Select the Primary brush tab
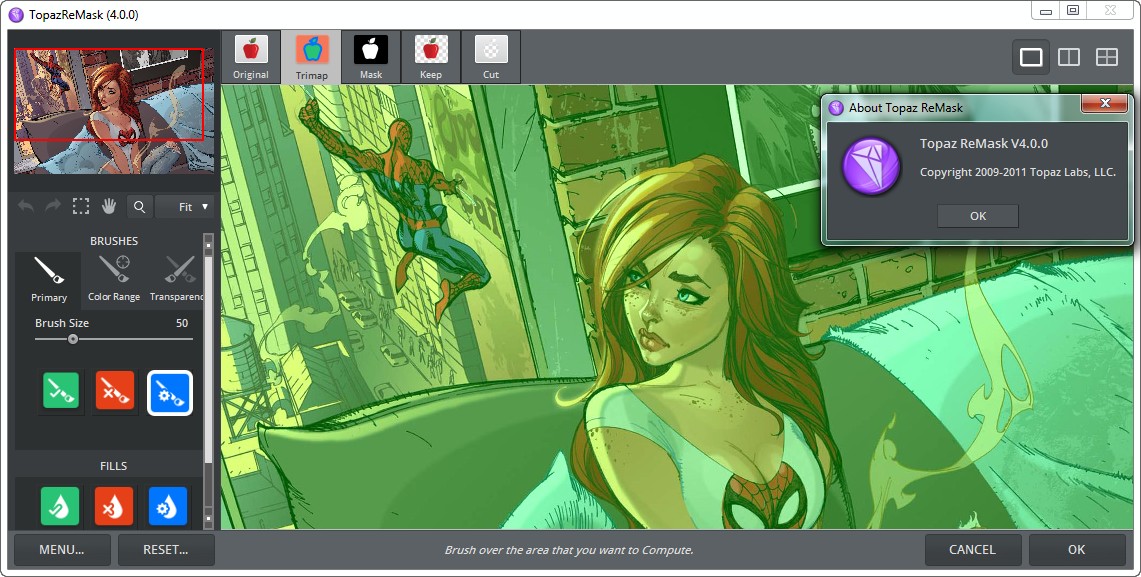Image resolution: width=1141 pixels, height=577 pixels. point(49,279)
